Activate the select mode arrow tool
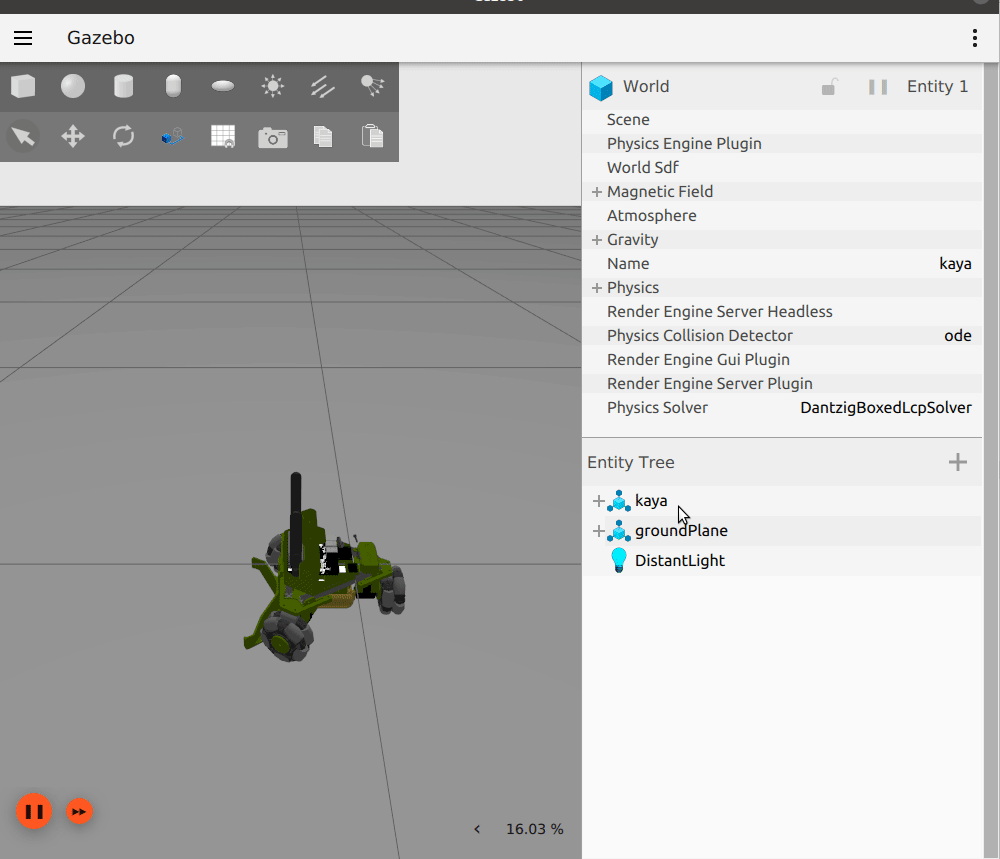The image size is (1000, 859). pyautogui.click(x=23, y=136)
